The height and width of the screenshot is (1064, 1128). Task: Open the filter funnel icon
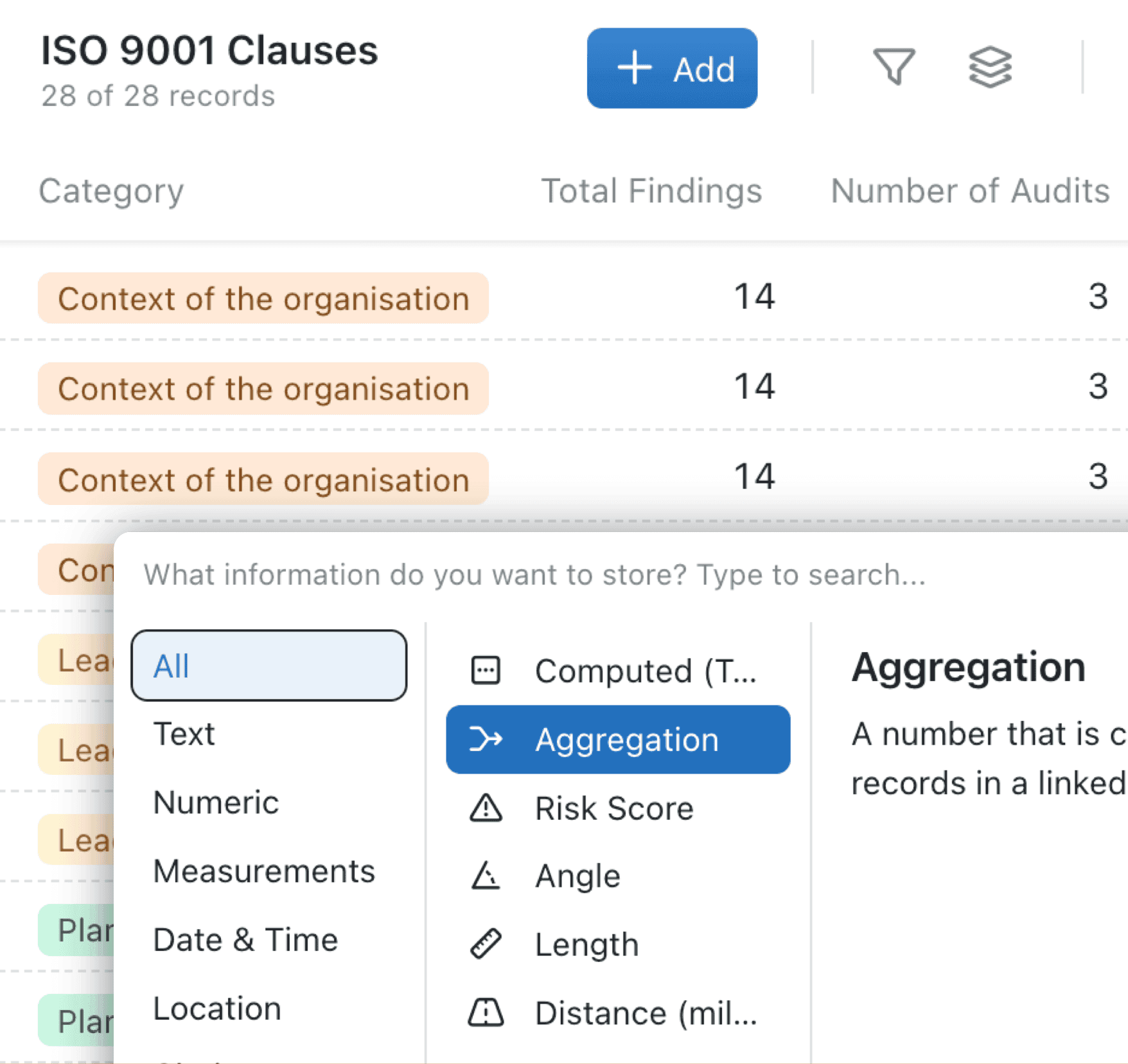tap(894, 67)
